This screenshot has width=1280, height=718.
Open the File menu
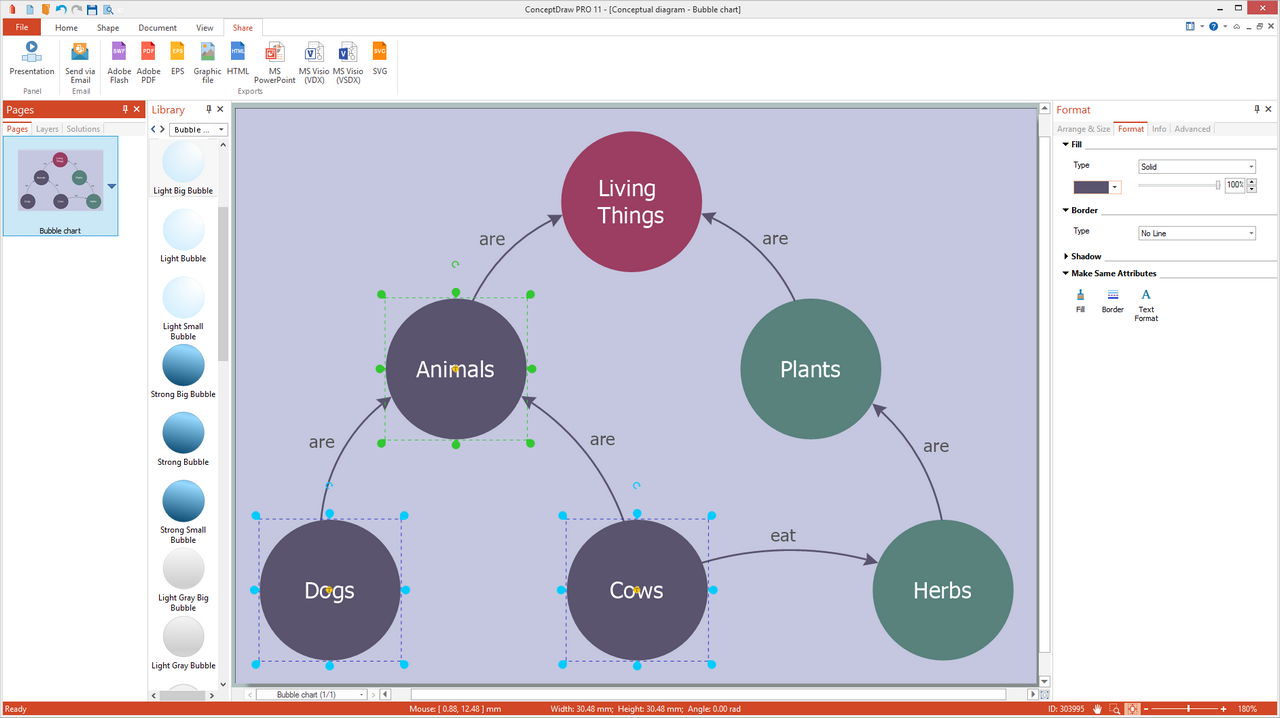tap(21, 28)
